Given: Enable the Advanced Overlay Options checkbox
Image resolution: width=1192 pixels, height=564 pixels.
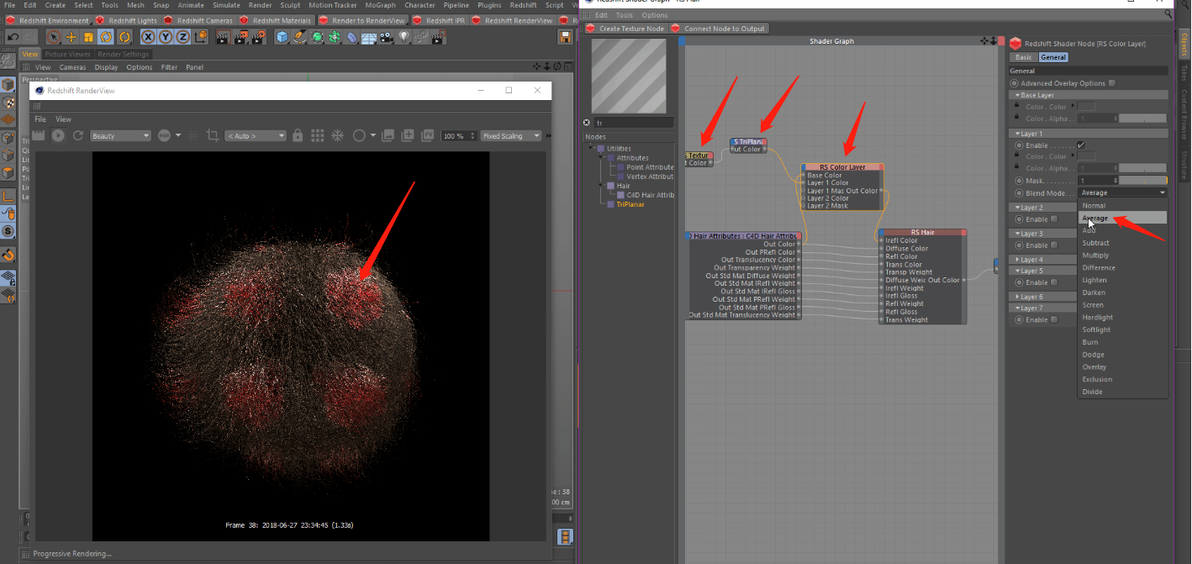Looking at the screenshot, I should click(1112, 83).
